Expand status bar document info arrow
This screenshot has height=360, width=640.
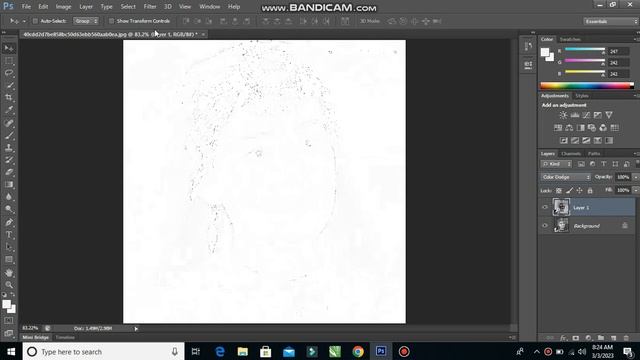coord(136,329)
